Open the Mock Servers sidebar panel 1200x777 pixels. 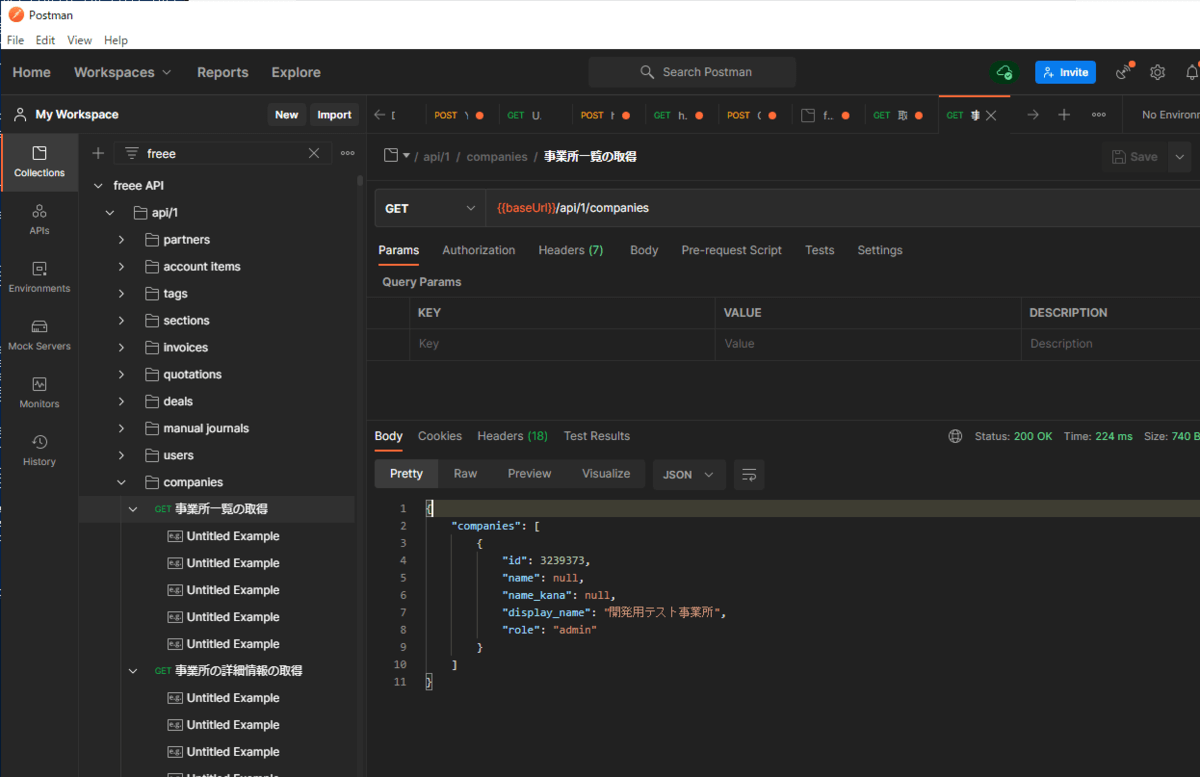coord(39,335)
